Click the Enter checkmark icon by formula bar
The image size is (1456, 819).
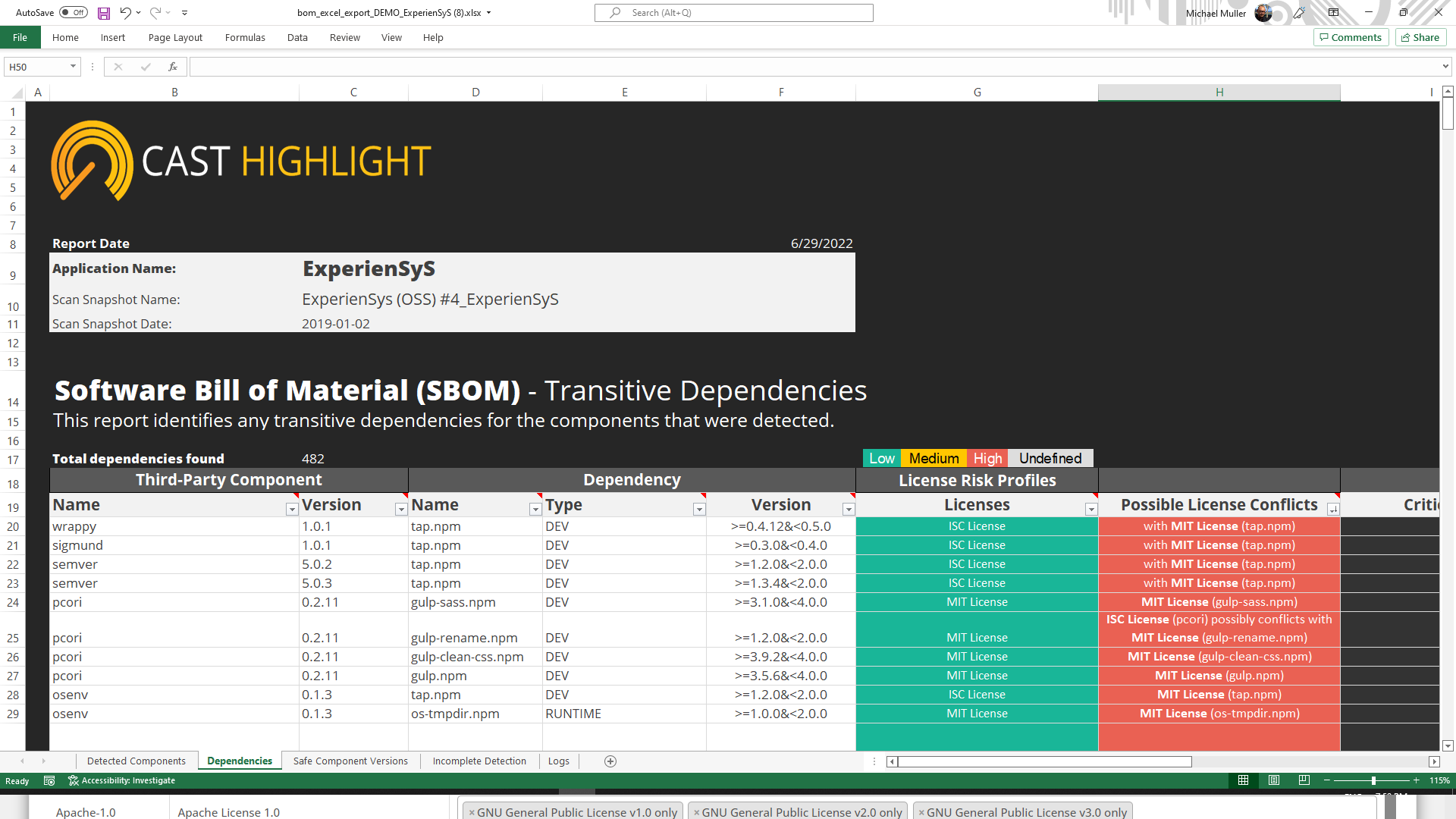point(146,67)
